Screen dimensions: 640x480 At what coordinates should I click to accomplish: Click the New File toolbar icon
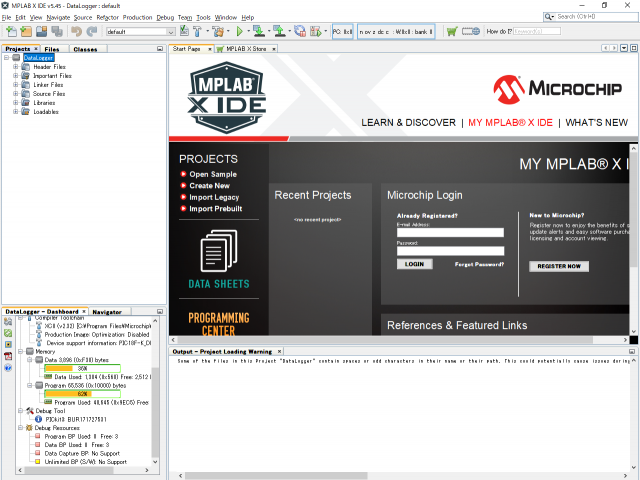tap(11, 31)
